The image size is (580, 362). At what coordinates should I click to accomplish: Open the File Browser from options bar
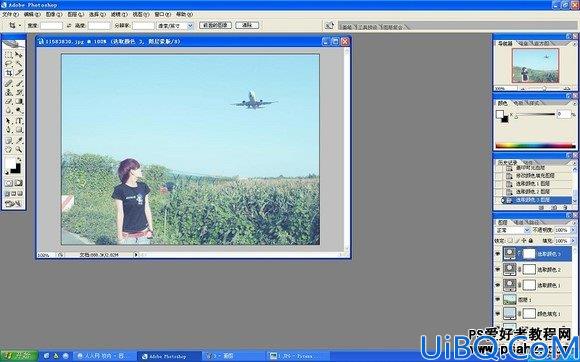click(329, 26)
